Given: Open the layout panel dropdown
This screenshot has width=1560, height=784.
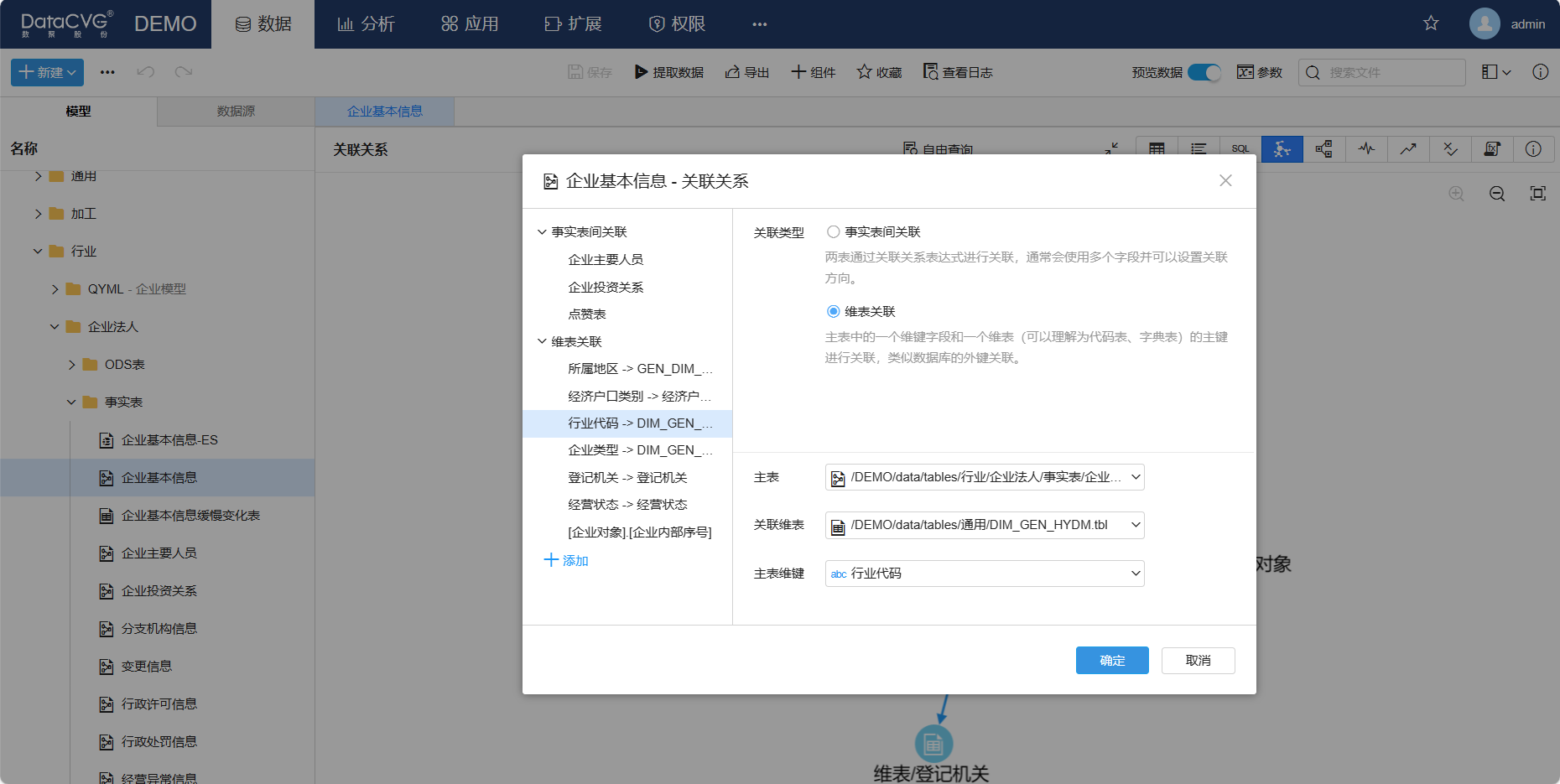Looking at the screenshot, I should pyautogui.click(x=1496, y=72).
